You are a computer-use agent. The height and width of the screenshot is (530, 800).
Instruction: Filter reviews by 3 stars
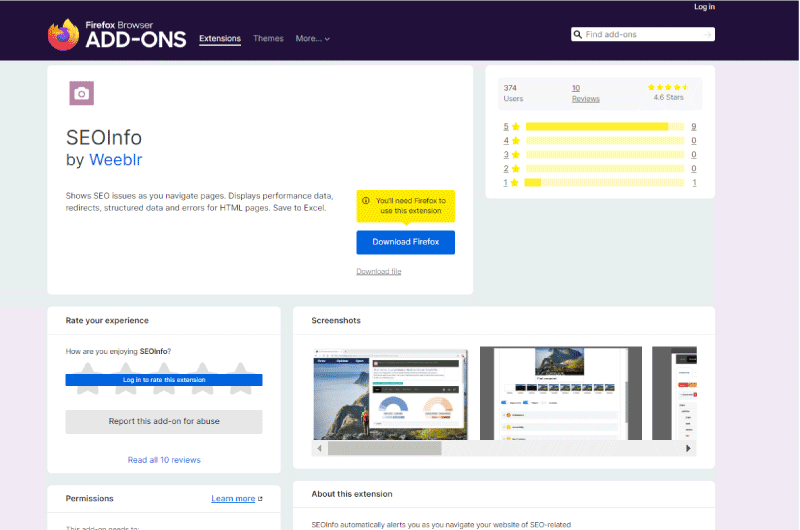pos(511,155)
